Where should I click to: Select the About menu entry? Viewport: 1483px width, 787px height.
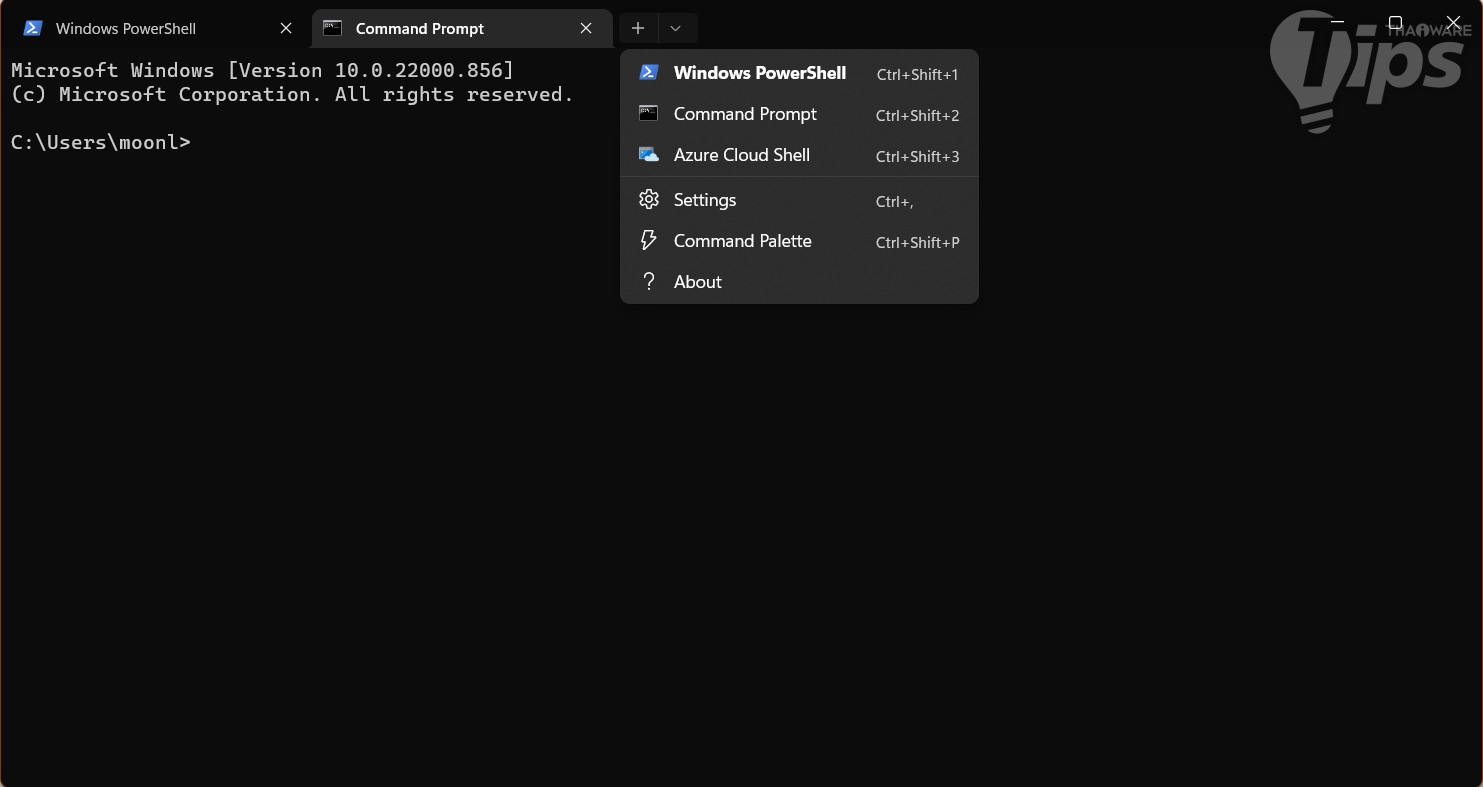tap(698, 282)
